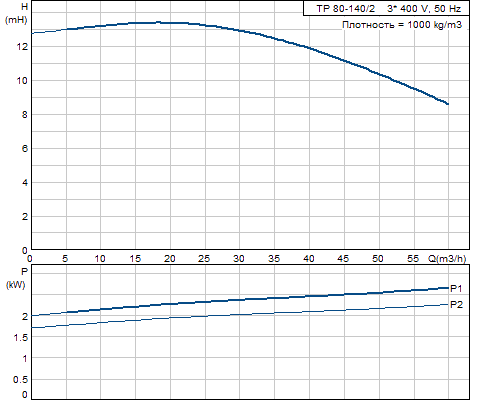
Task: Click the head axis tick labeled 10
Action: click(x=22, y=81)
